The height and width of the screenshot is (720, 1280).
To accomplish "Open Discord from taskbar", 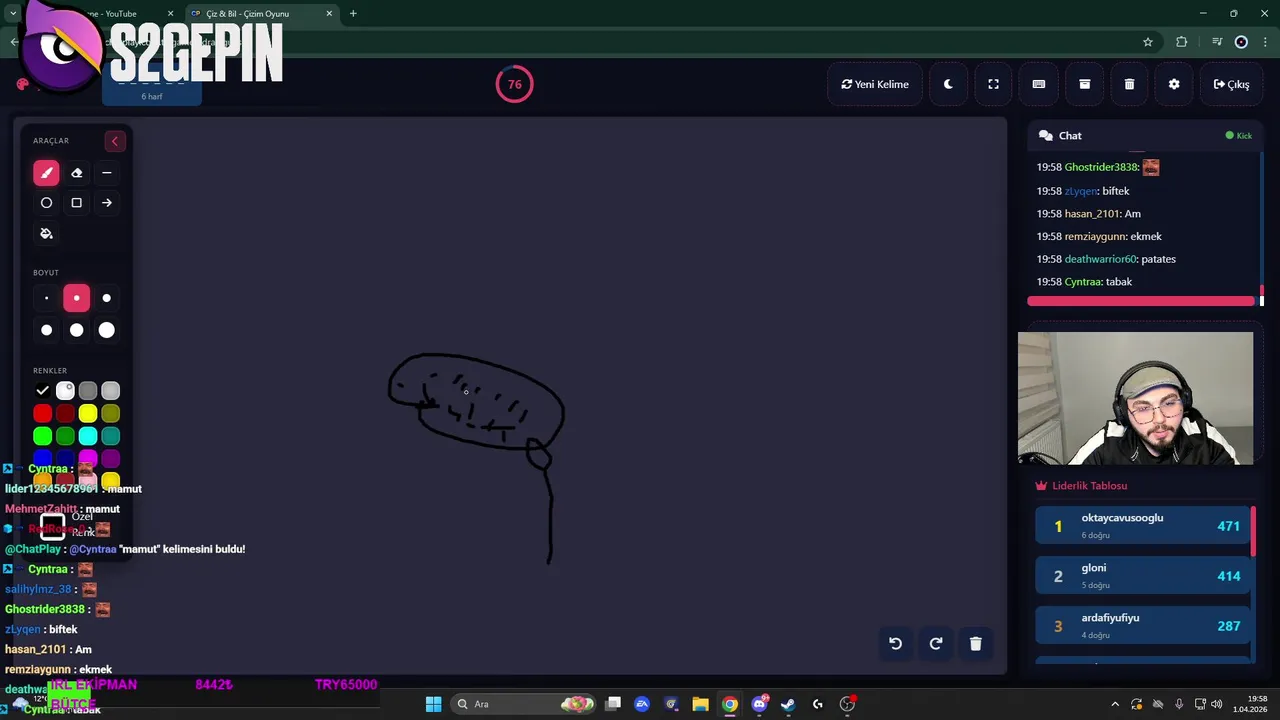I will [x=759, y=704].
